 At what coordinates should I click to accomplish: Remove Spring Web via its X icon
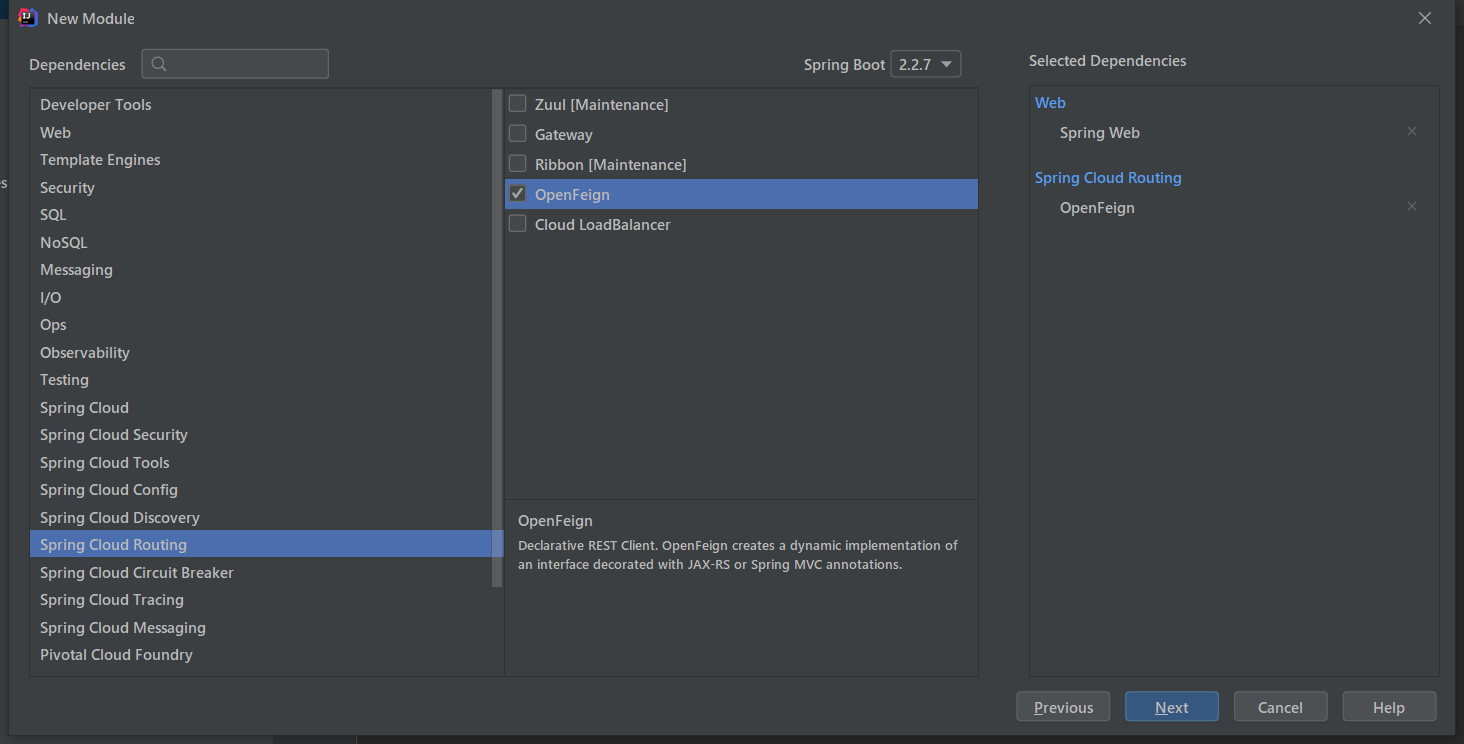(x=1412, y=131)
